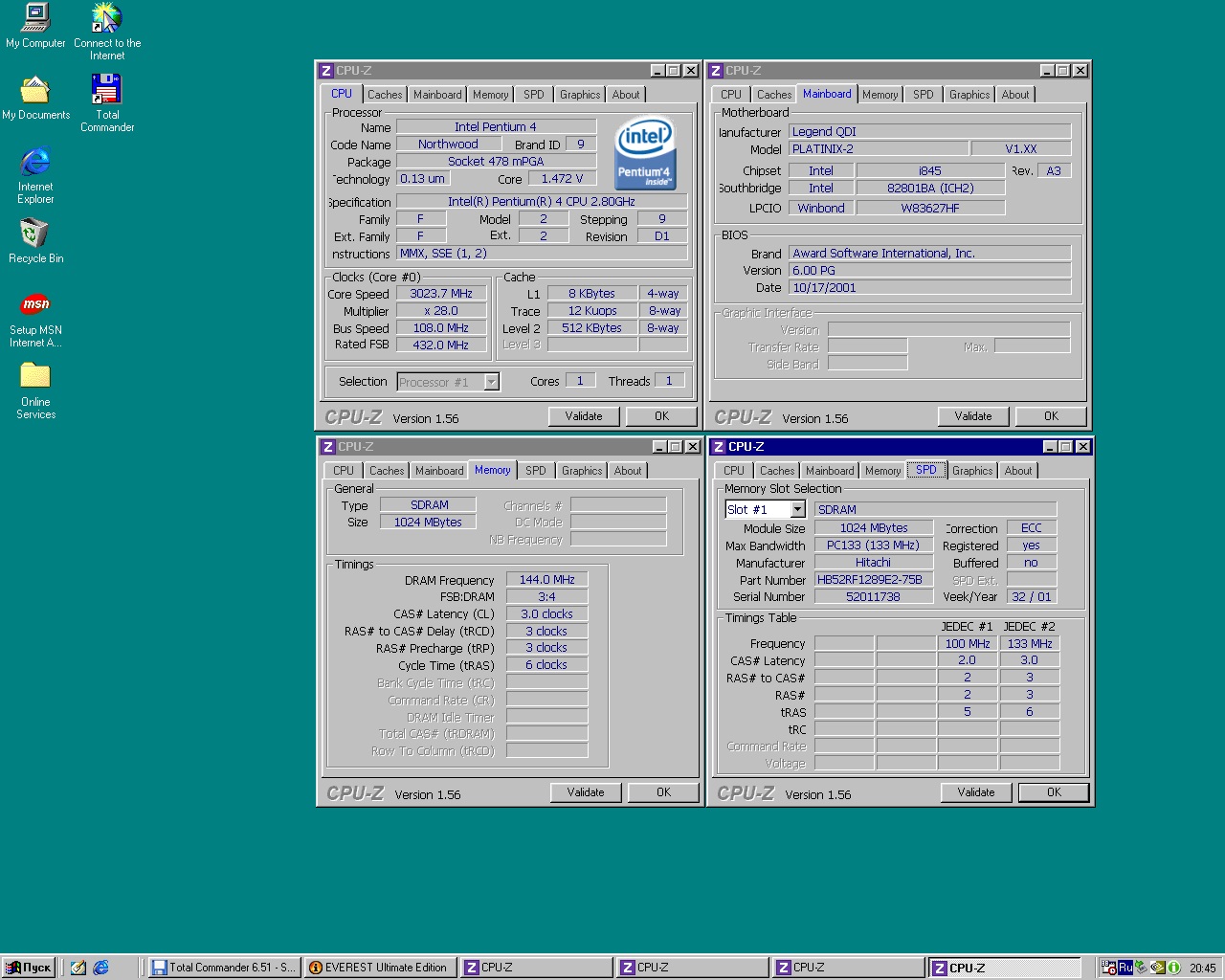Open My Computer desktop icon
Image resolution: width=1225 pixels, height=980 pixels.
tap(35, 18)
